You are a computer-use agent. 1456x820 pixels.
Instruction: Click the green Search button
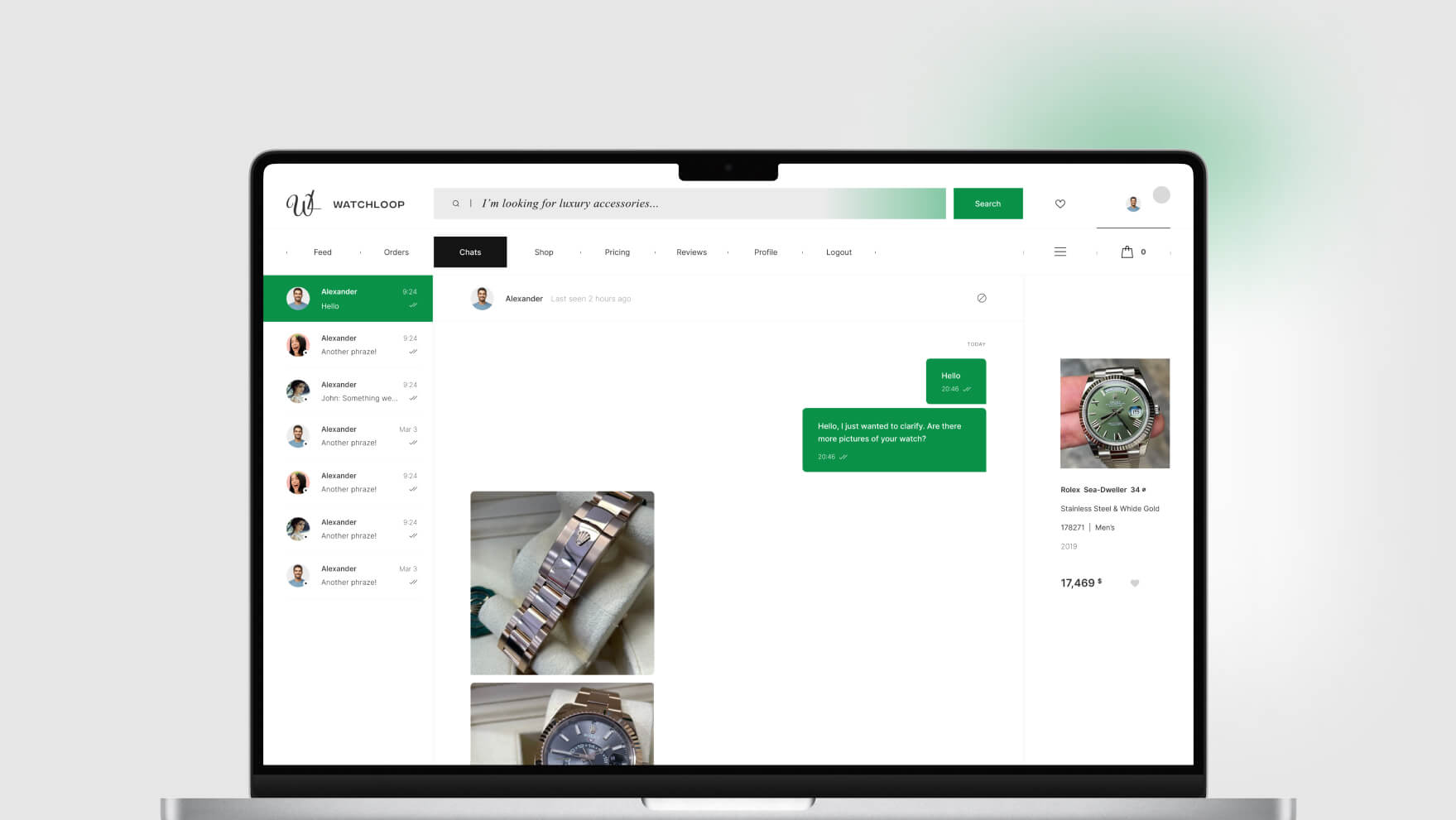coord(987,204)
